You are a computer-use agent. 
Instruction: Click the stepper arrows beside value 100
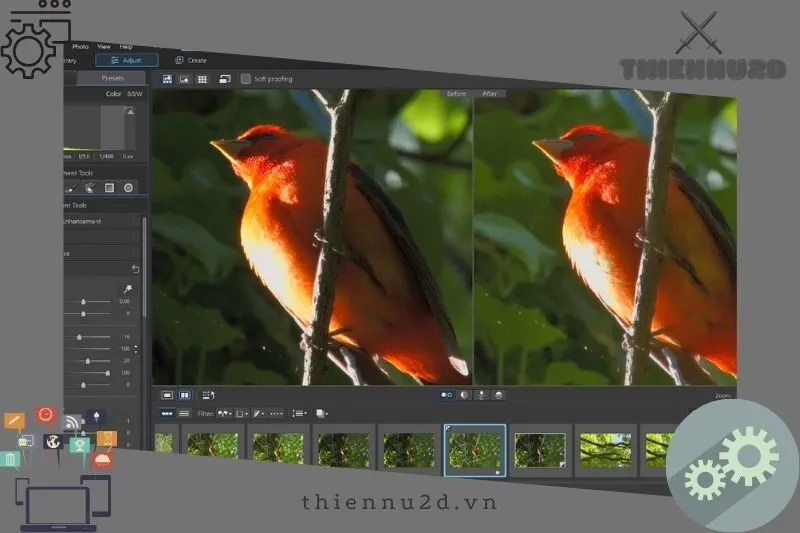click(136, 349)
